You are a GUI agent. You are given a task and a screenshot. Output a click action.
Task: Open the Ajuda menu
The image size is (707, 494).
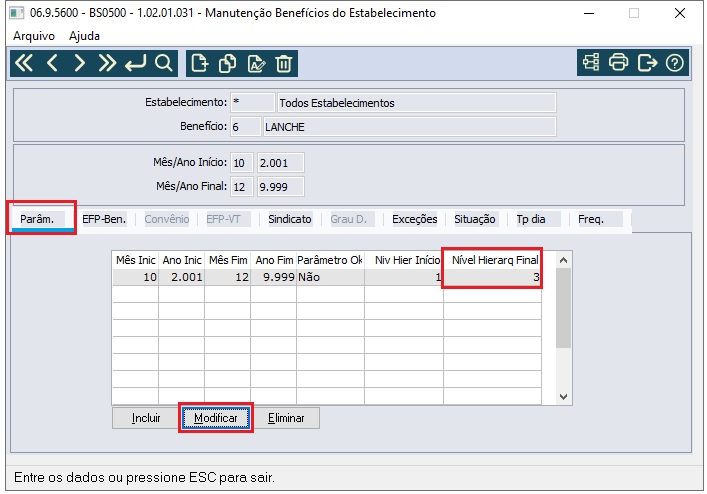(84, 36)
